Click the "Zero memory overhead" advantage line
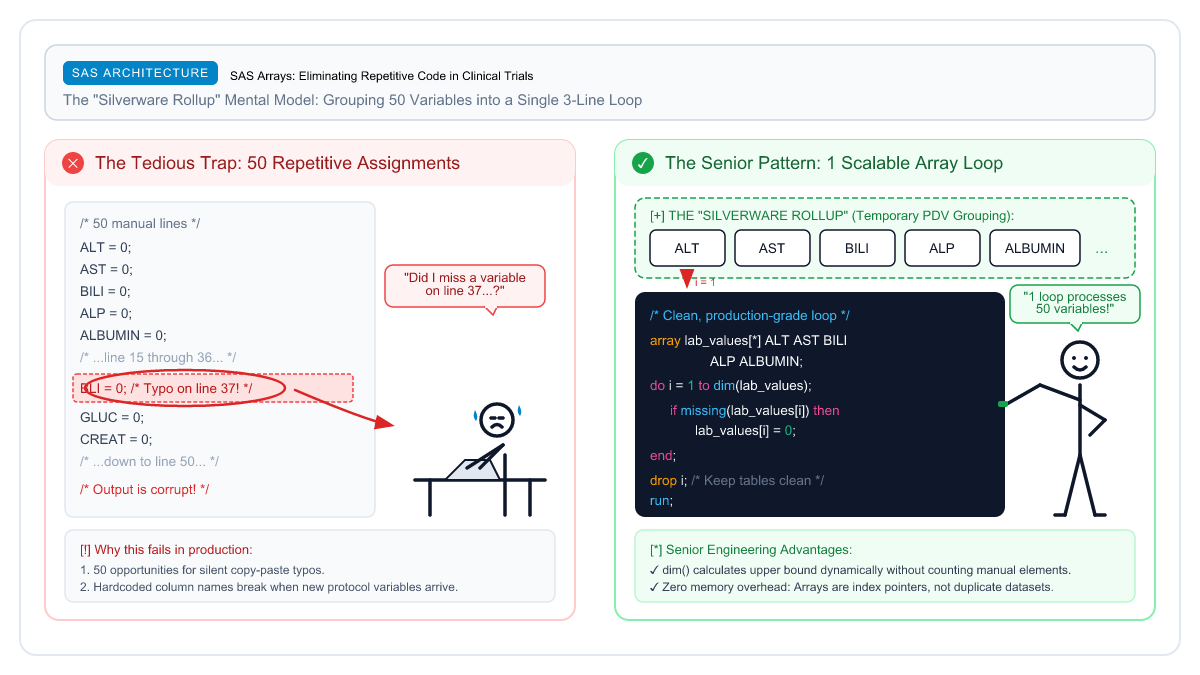 click(851, 587)
